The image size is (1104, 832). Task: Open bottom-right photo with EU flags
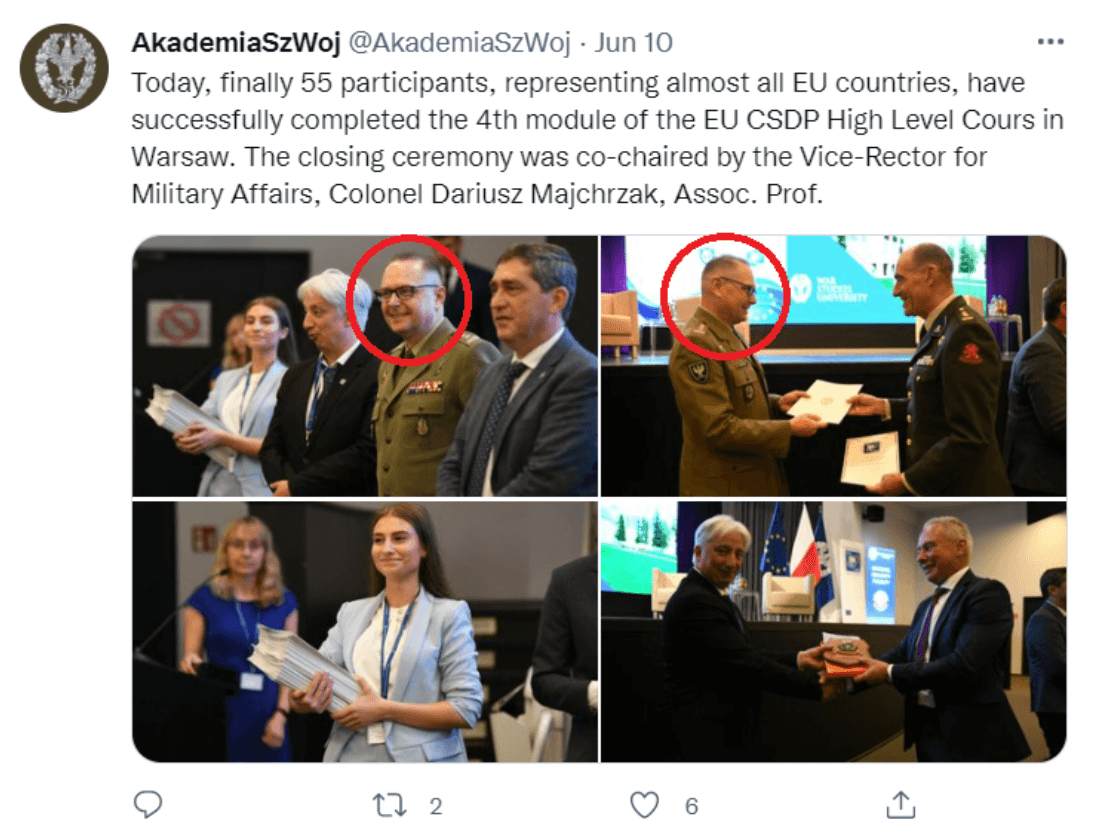(x=834, y=631)
